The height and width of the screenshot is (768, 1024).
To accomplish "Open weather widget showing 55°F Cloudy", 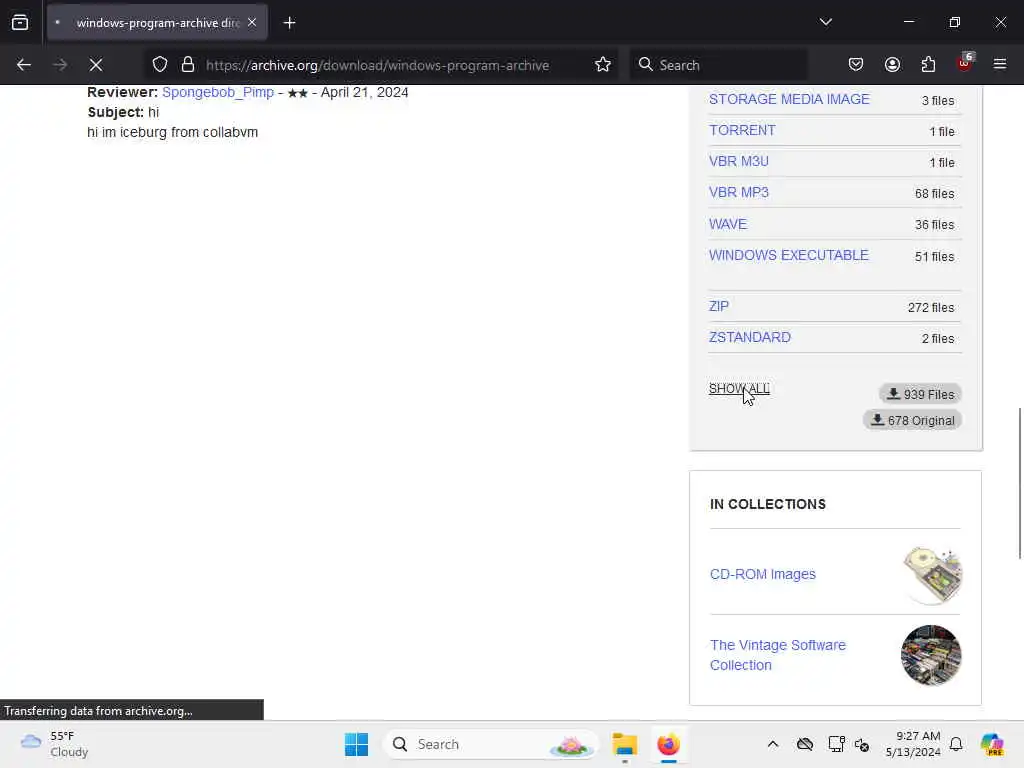I will point(54,744).
